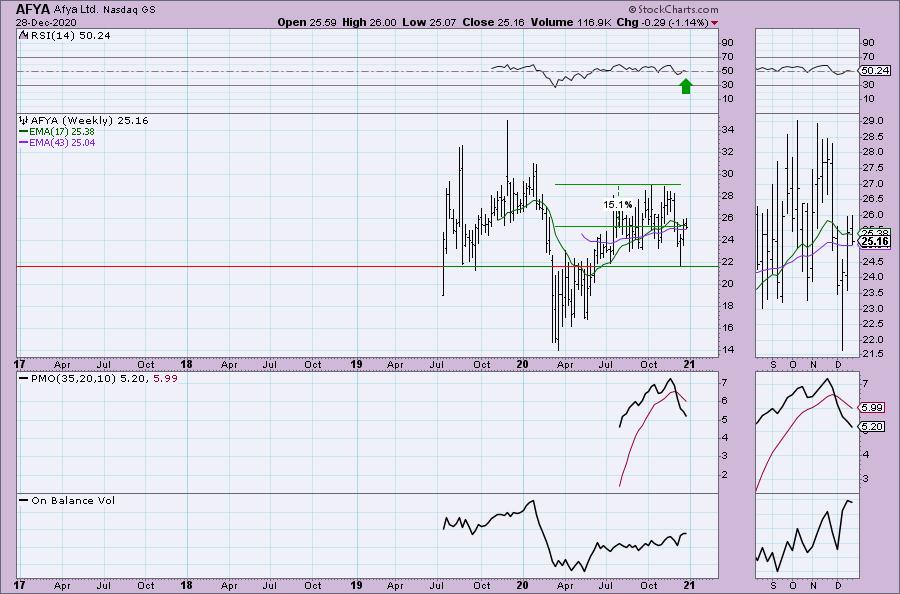Click the Low 25.07 value
The image size is (900, 594).
pyautogui.click(x=429, y=22)
